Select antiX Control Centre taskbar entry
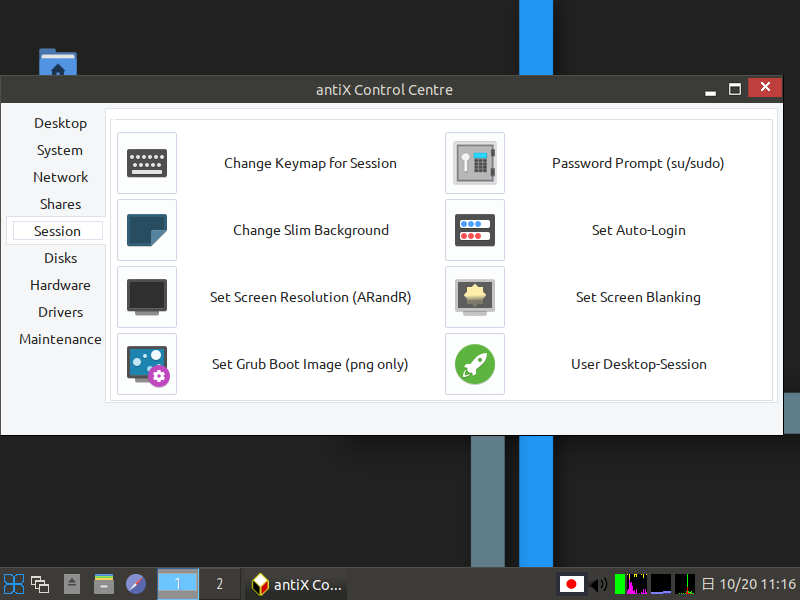The width and height of the screenshot is (800, 600). (297, 585)
